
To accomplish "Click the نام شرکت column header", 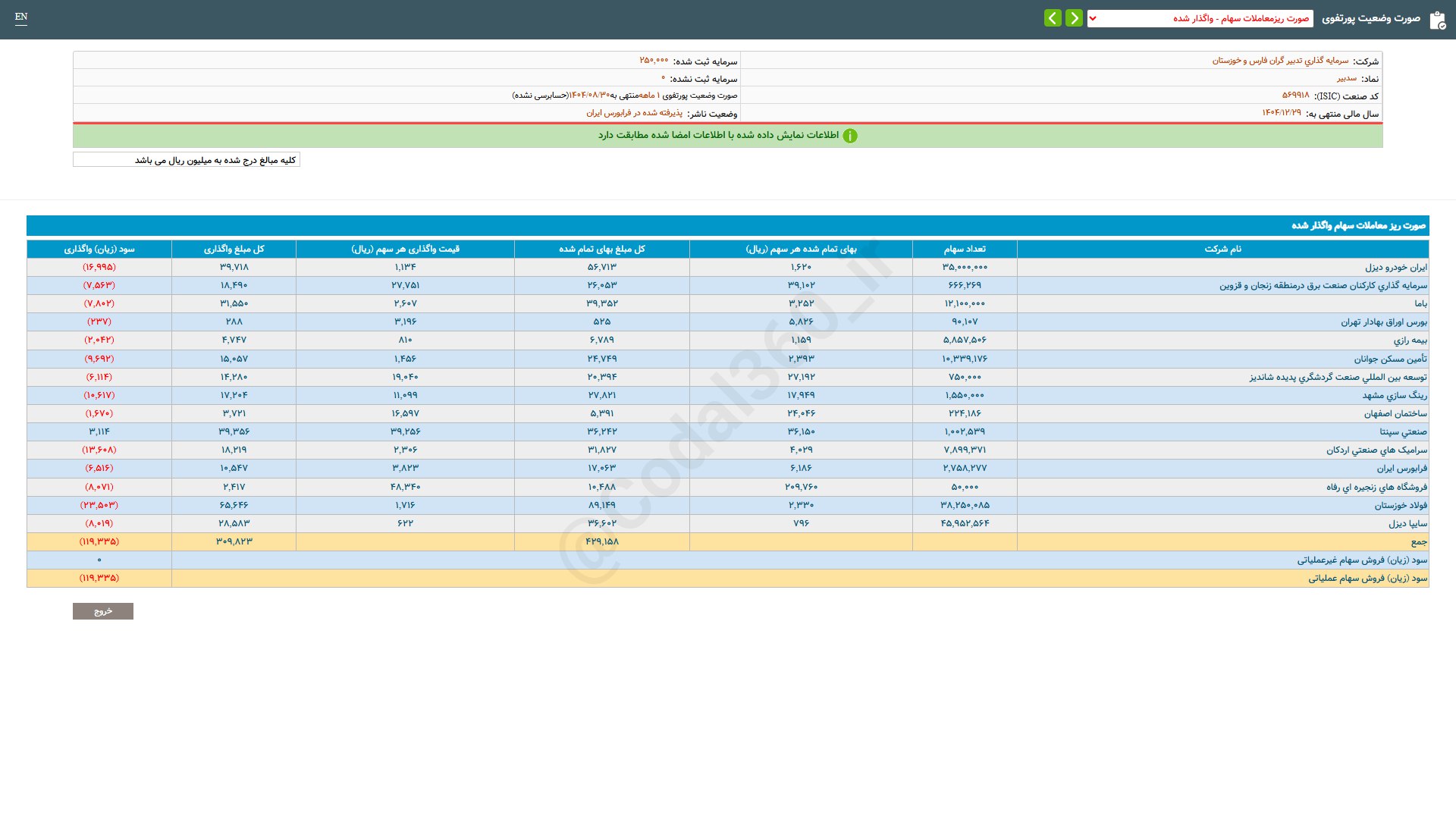I will point(1222,249).
